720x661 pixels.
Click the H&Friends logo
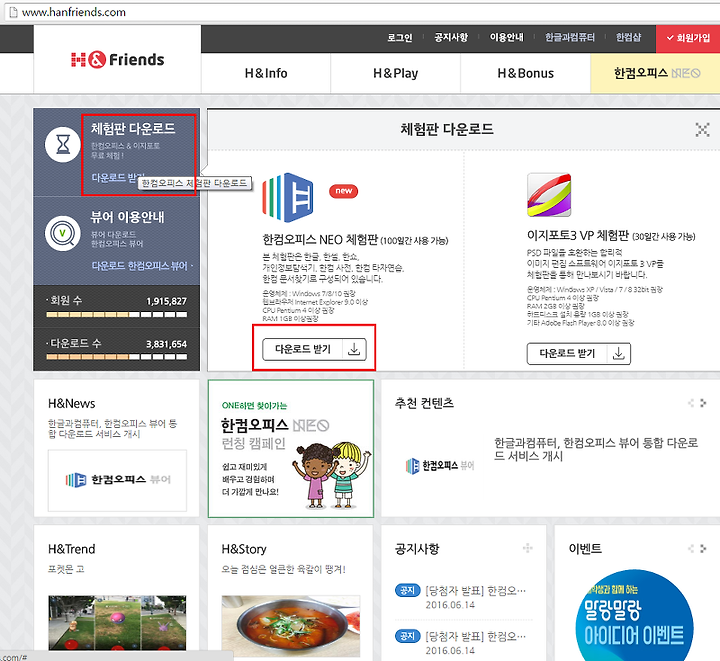(x=118, y=60)
